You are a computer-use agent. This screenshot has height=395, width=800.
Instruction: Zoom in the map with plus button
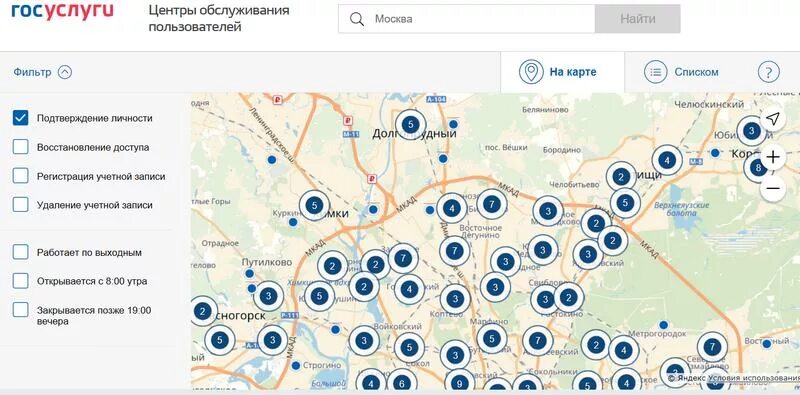point(773,157)
